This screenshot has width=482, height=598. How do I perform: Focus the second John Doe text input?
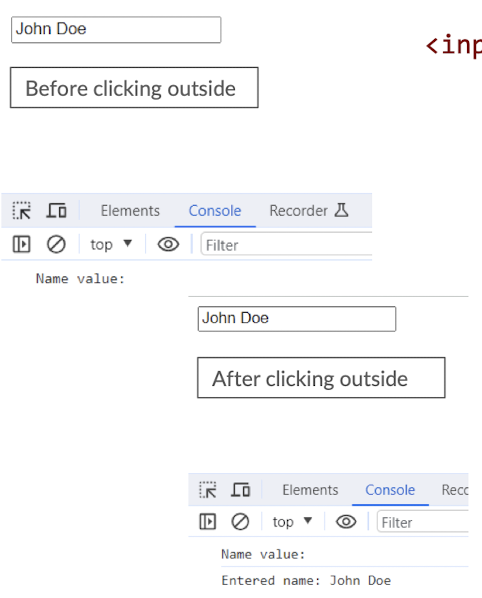coord(297,319)
